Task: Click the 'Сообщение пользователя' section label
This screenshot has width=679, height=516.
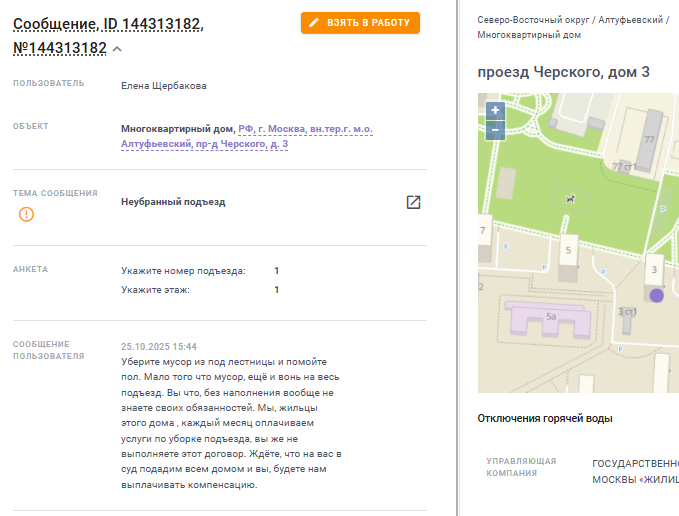Action: (48, 350)
